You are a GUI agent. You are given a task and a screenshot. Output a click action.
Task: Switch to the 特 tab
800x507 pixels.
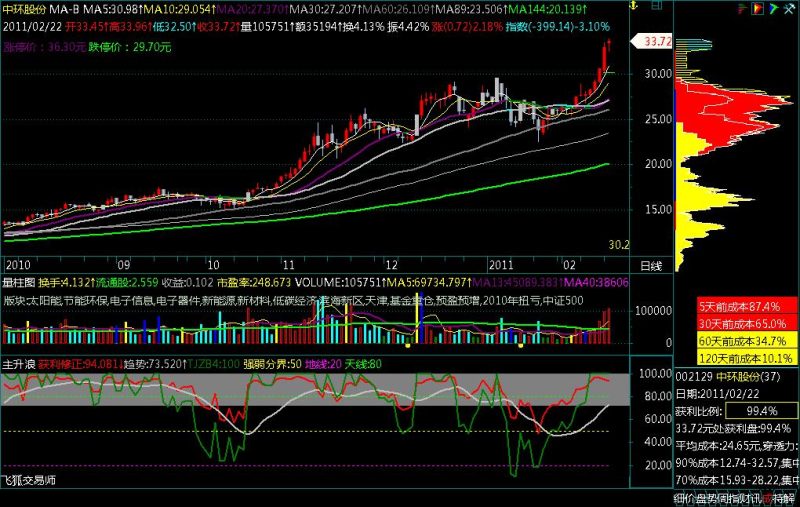pos(778,499)
